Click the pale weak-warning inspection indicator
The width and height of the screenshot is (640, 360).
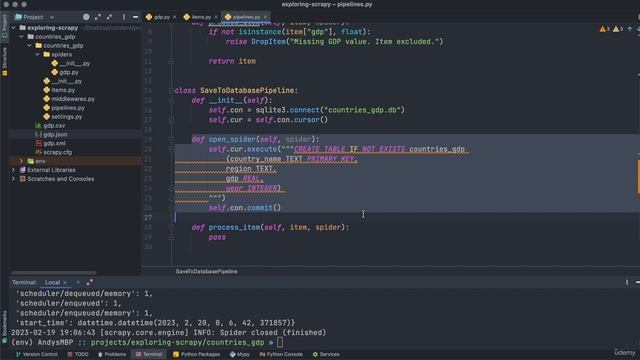pyautogui.click(x=618, y=29)
